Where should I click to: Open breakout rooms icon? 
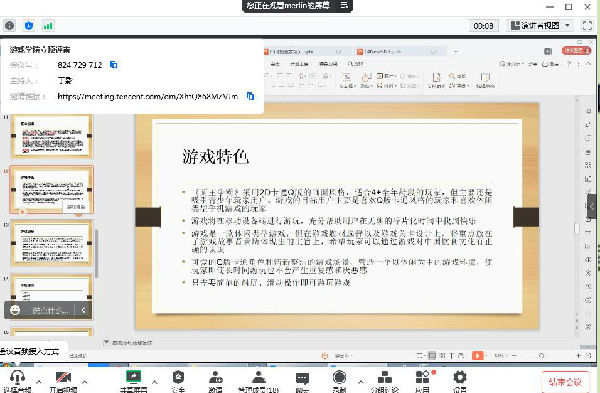[384, 380]
